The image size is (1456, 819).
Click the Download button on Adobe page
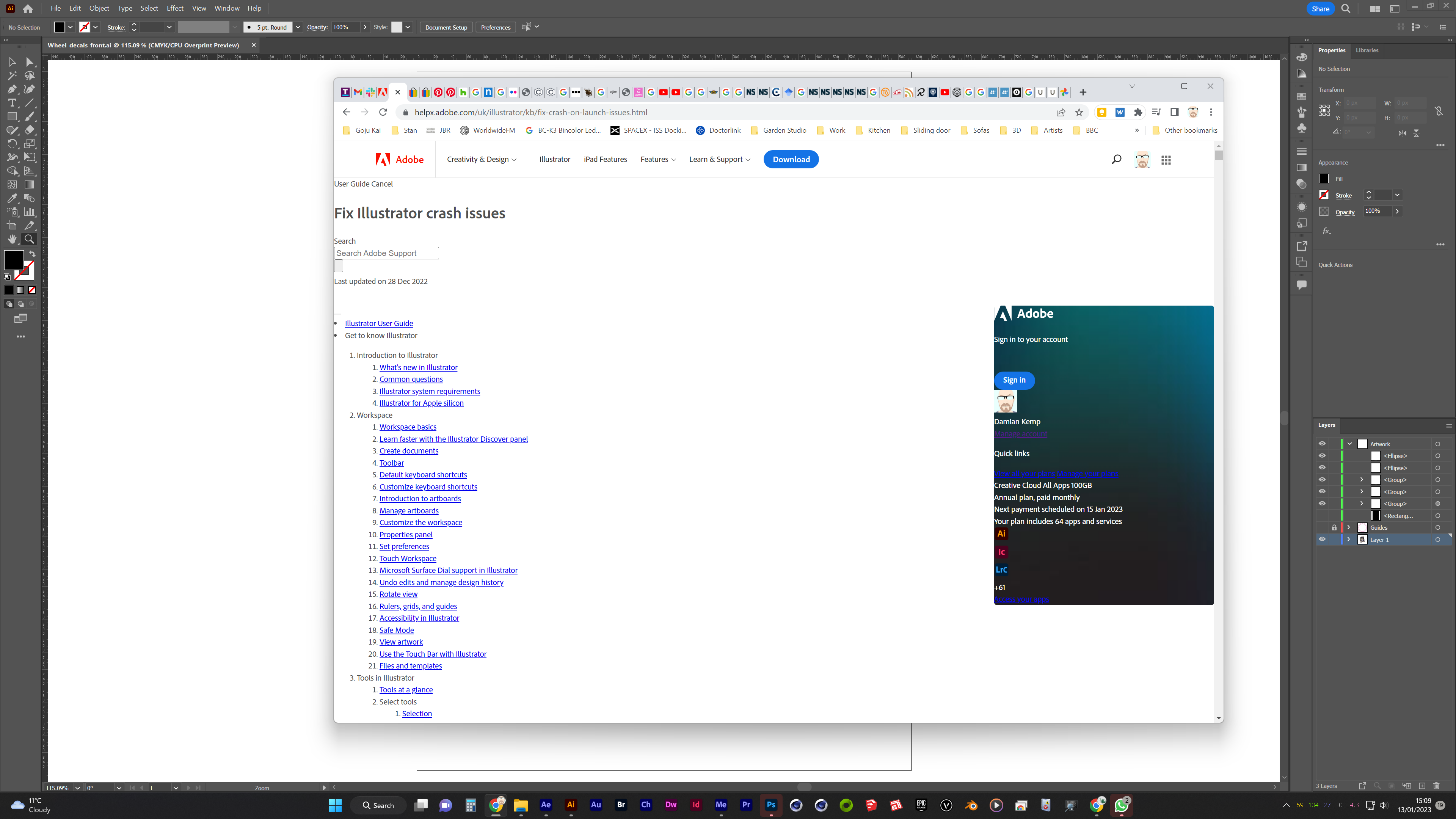click(791, 159)
